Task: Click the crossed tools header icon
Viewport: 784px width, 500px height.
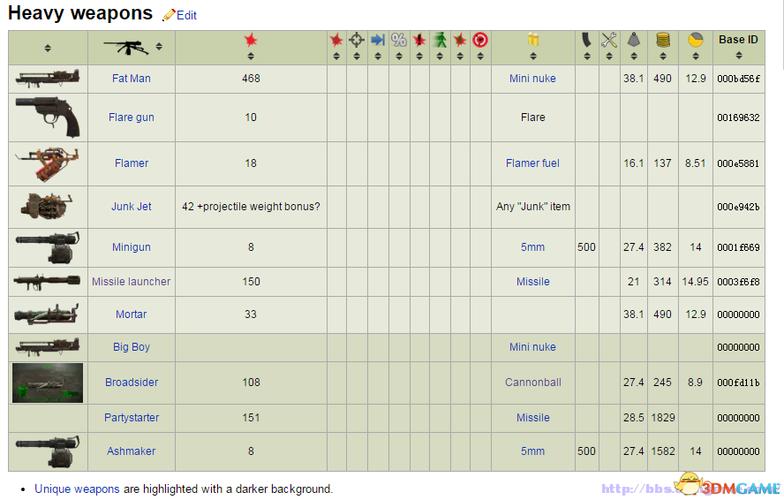Action: point(609,40)
